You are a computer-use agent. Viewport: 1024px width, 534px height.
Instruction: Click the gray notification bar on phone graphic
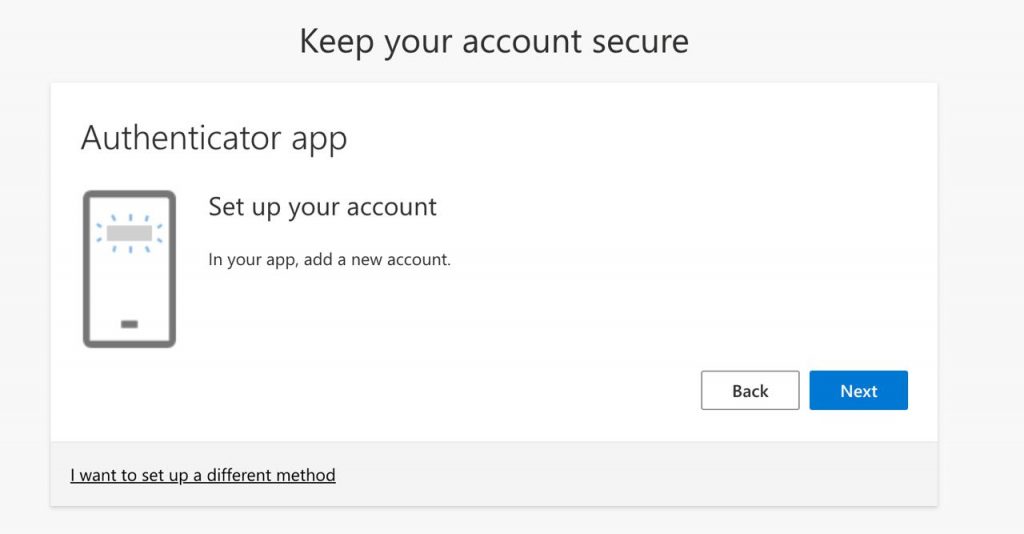coord(129,233)
